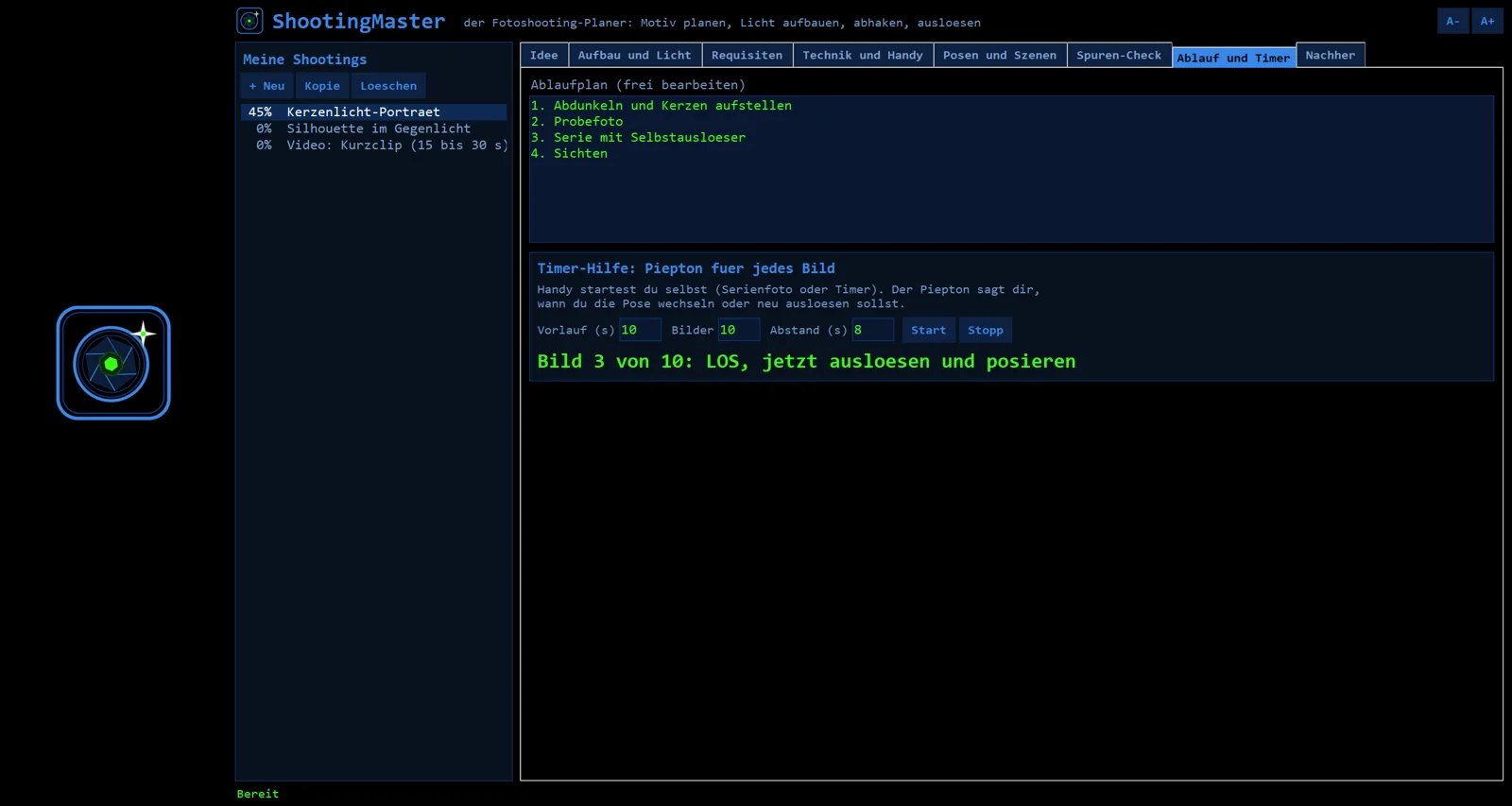Increase font size with A+ button
The width and height of the screenshot is (1512, 806).
(1487, 21)
